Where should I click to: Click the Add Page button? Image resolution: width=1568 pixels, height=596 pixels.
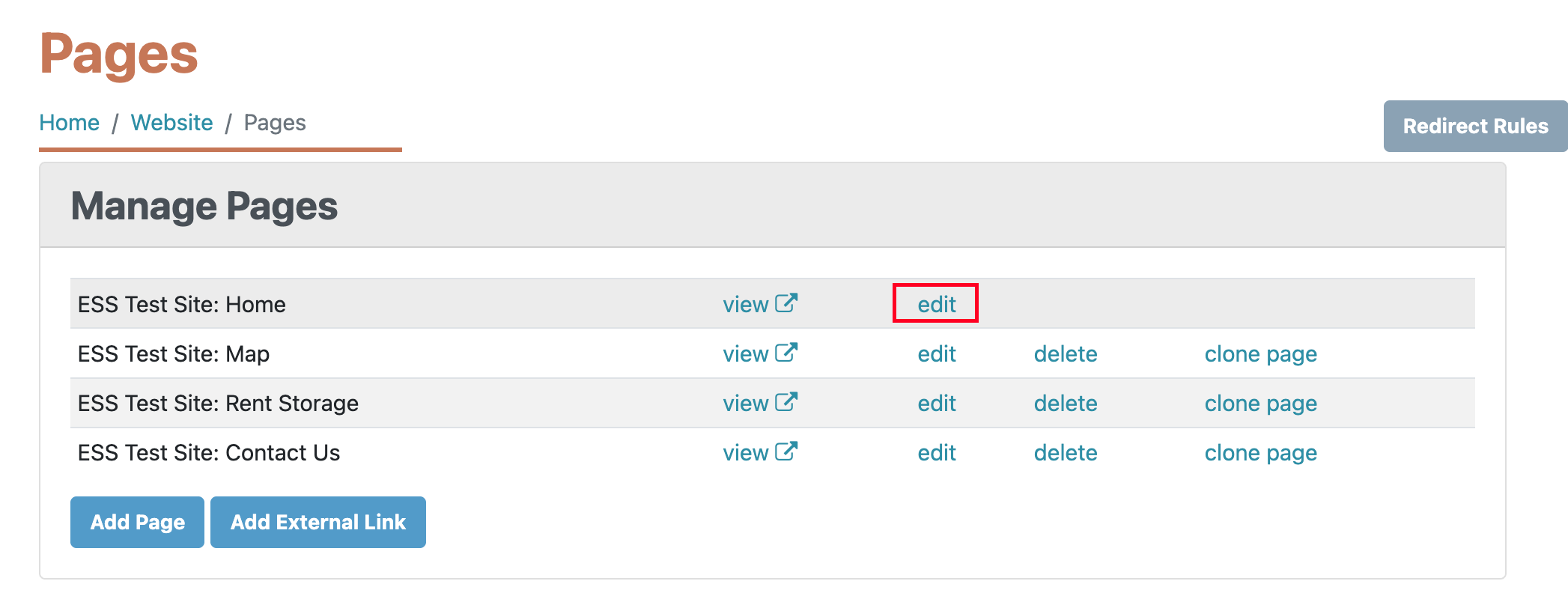pyautogui.click(x=137, y=522)
